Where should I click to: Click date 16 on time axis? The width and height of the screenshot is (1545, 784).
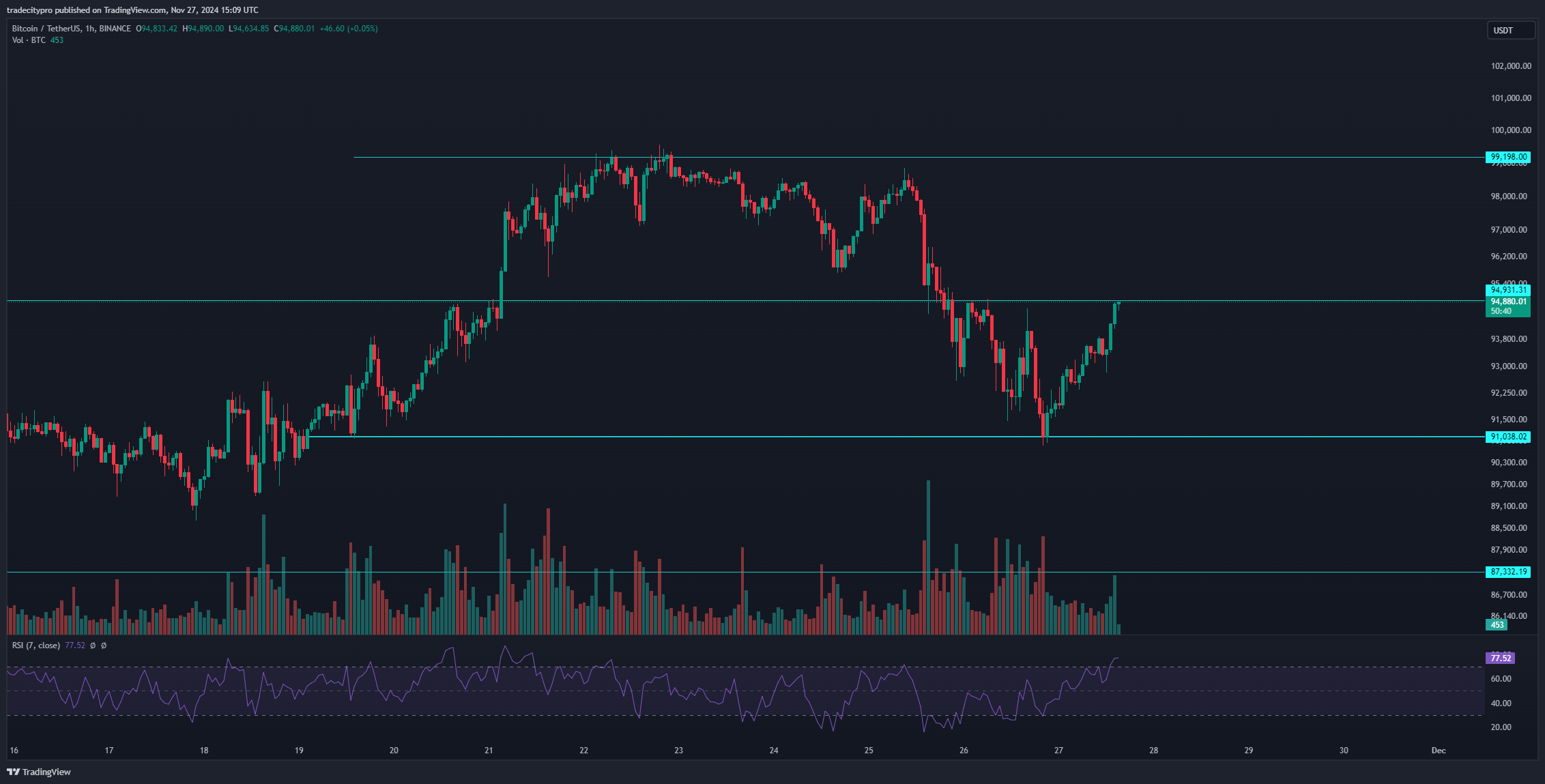pos(14,751)
